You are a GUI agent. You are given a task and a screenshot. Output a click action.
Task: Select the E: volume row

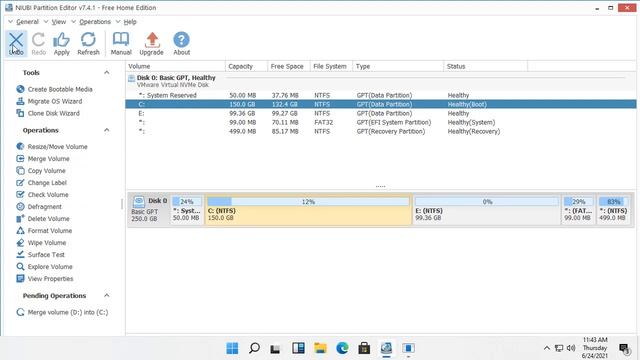point(380,113)
